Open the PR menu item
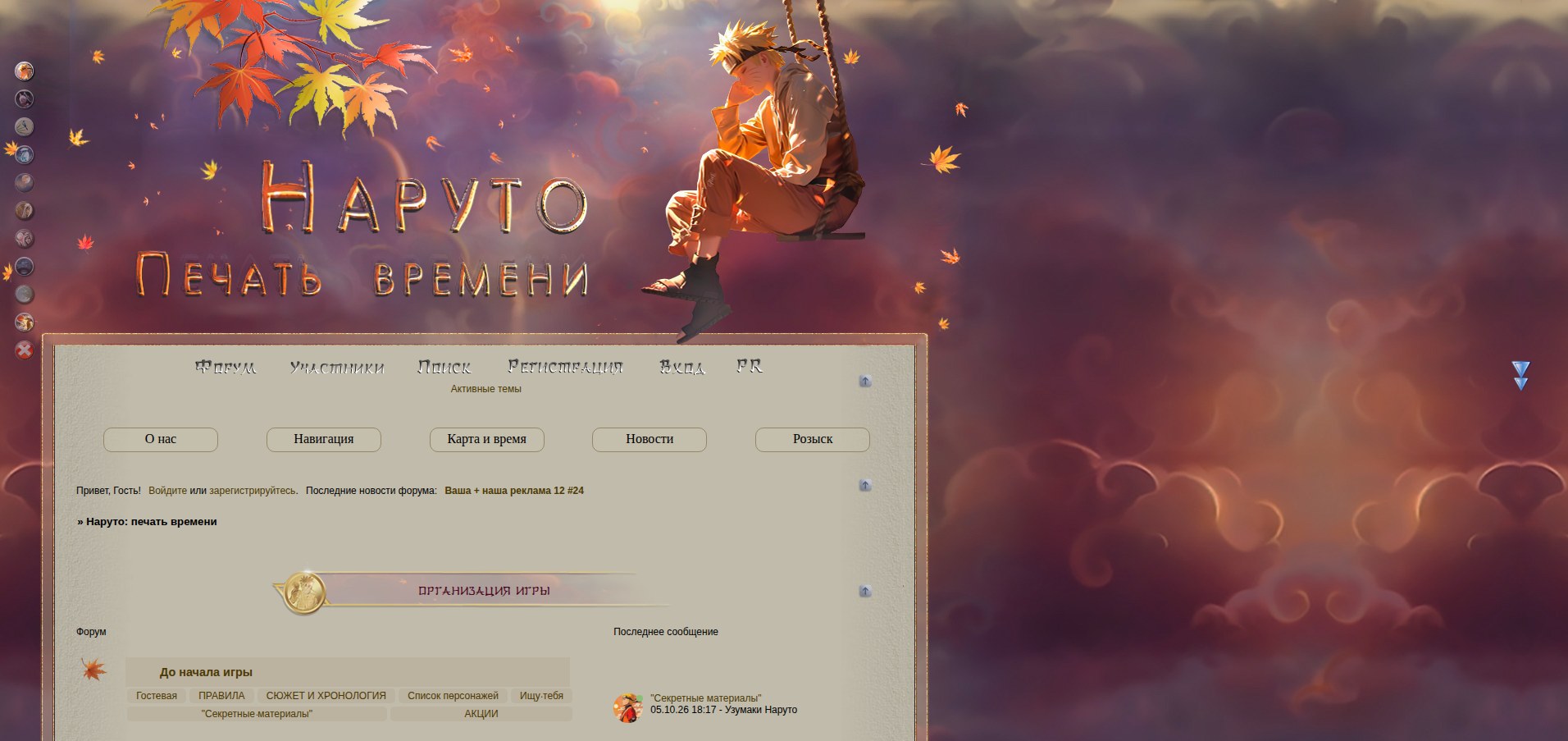The width and height of the screenshot is (1568, 741). 750,366
